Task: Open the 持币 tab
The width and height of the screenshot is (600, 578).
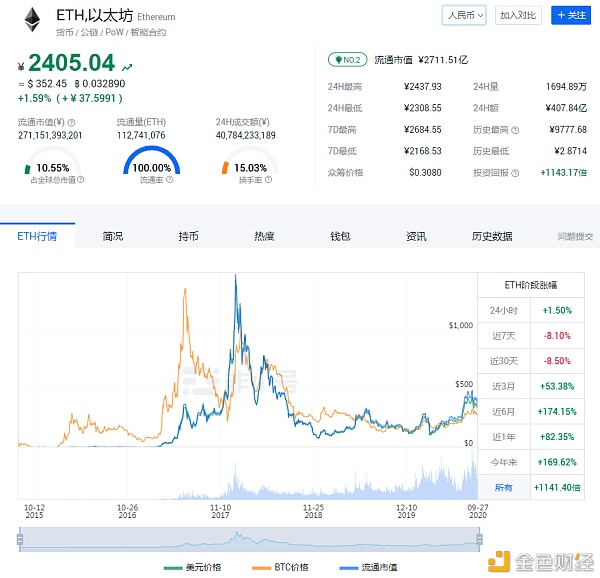Action: [x=188, y=236]
